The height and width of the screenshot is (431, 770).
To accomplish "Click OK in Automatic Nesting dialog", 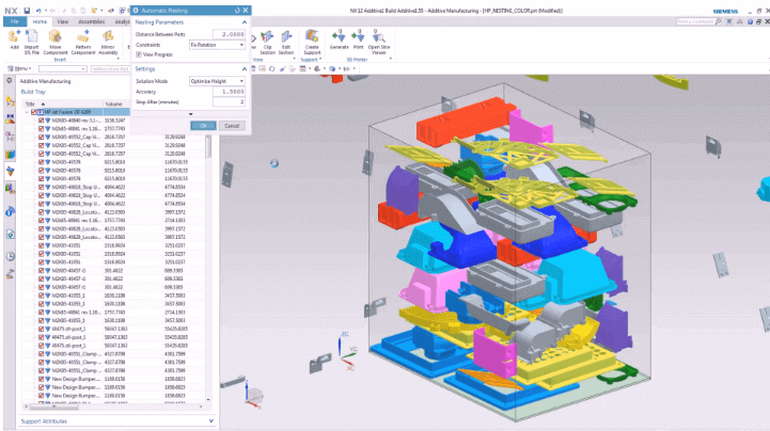I will [203, 126].
